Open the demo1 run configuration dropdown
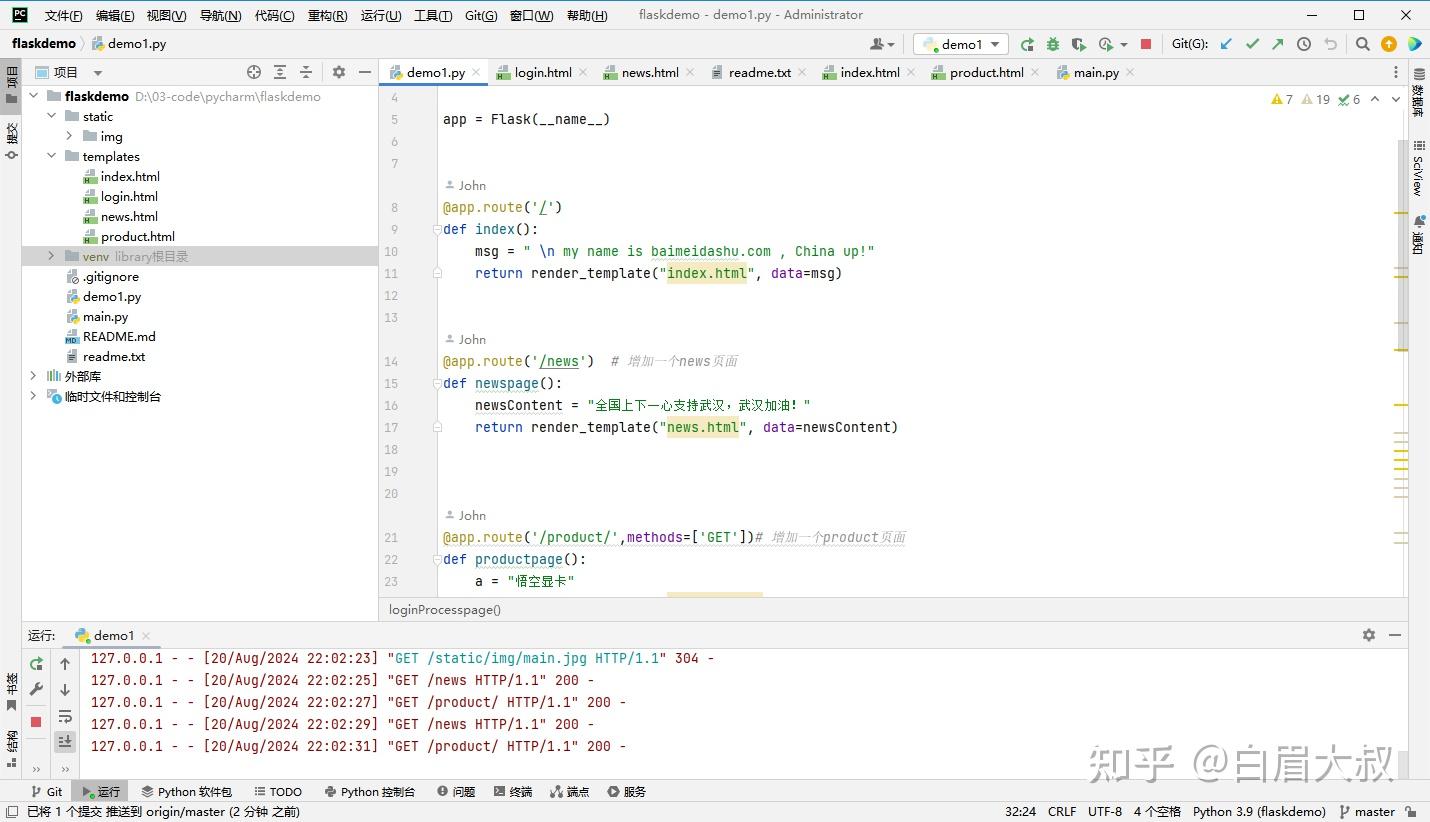The image size is (1430, 822). [961, 44]
